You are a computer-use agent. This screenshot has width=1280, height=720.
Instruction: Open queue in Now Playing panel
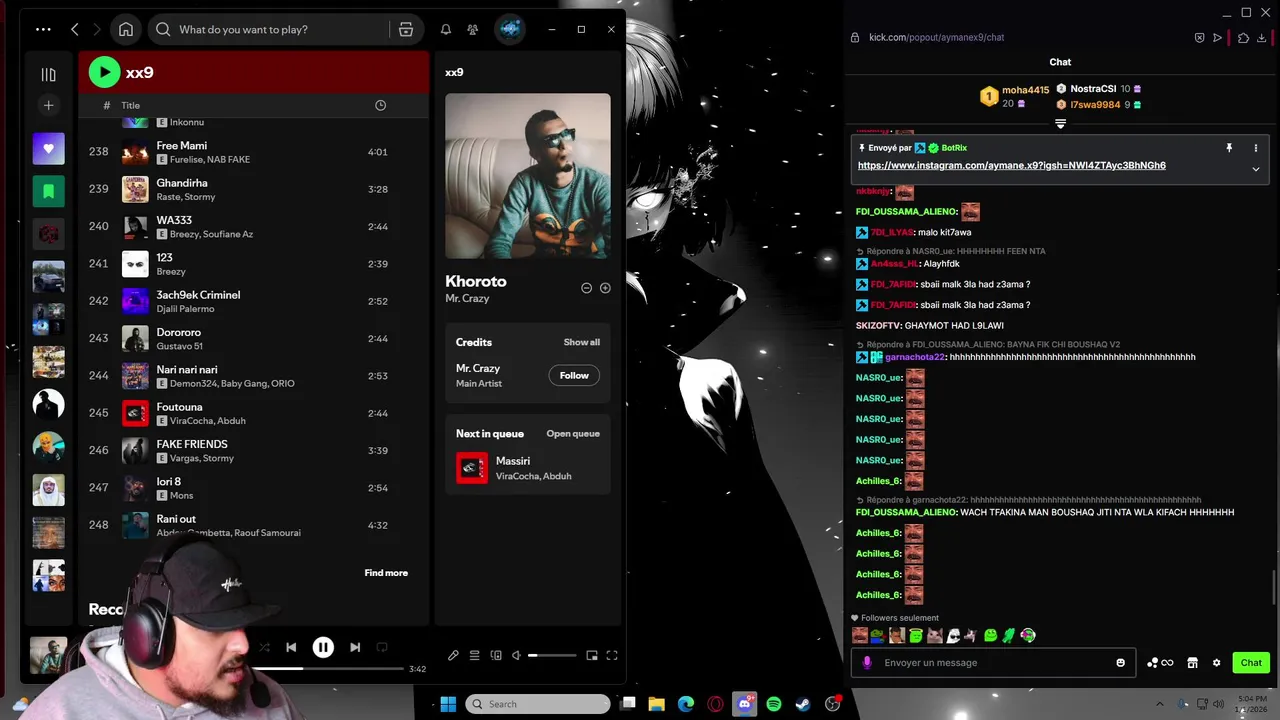pos(573,433)
